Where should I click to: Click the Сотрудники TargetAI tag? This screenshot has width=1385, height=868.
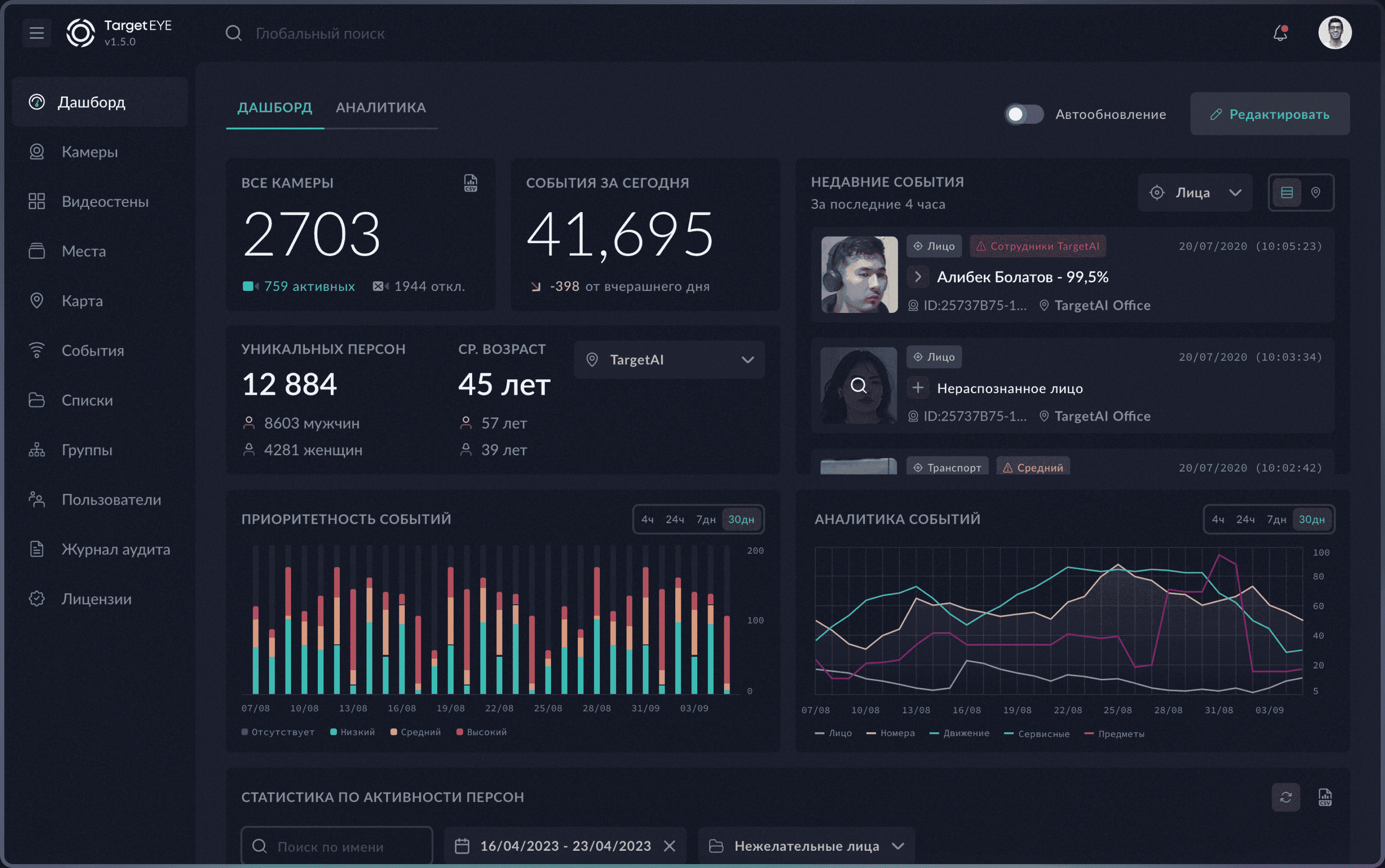(1037, 246)
